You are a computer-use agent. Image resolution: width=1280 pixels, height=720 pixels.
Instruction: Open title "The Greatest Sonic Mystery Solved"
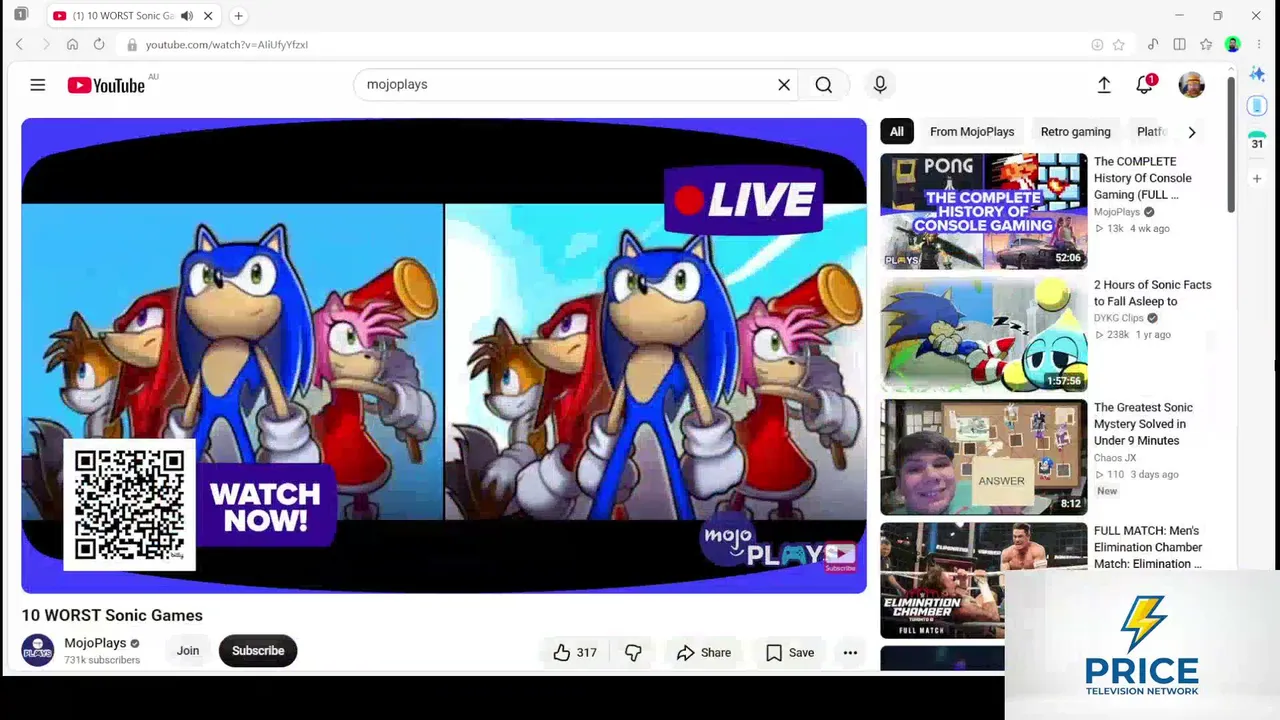pos(1143,424)
